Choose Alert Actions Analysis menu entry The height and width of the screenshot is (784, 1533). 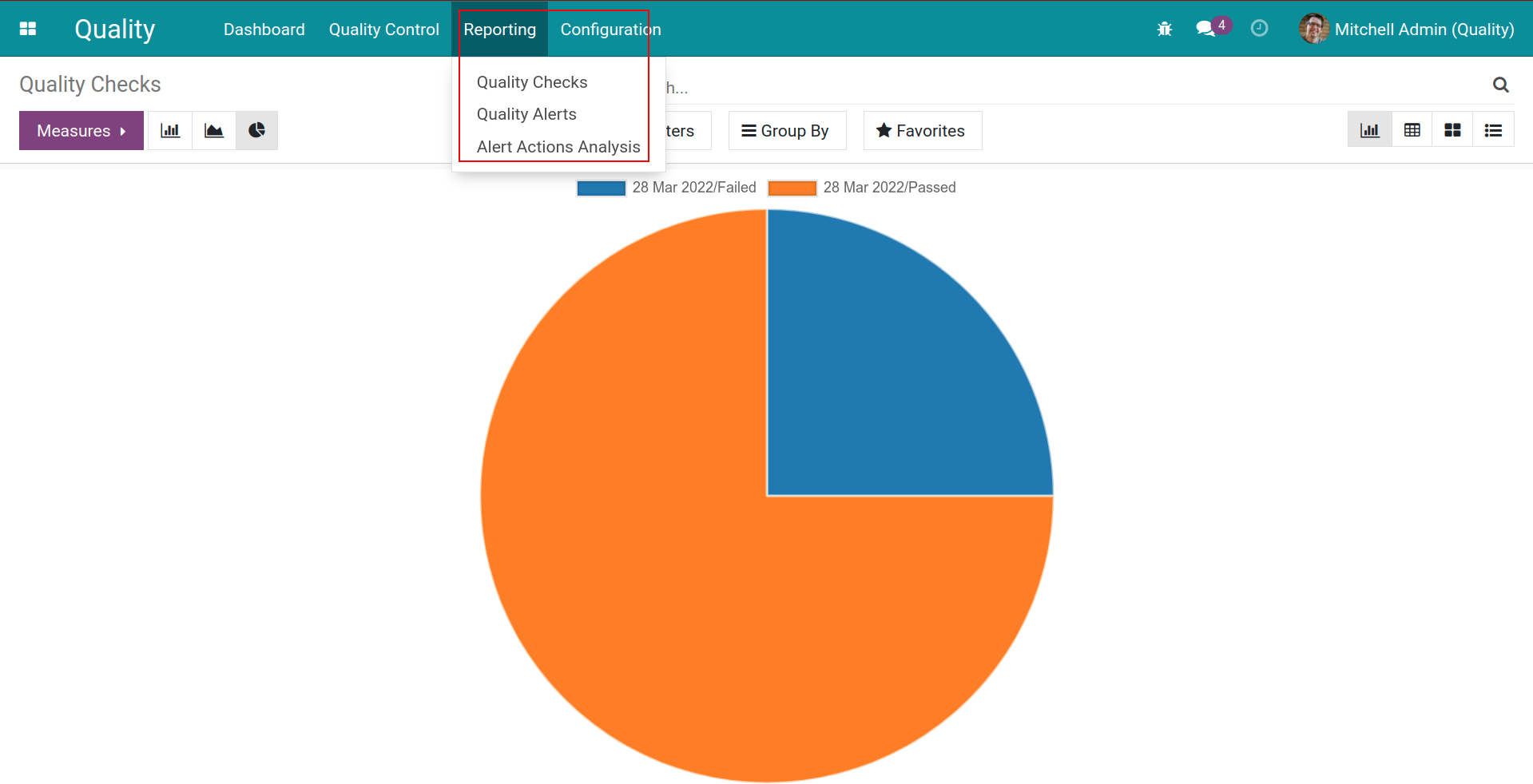coord(558,147)
